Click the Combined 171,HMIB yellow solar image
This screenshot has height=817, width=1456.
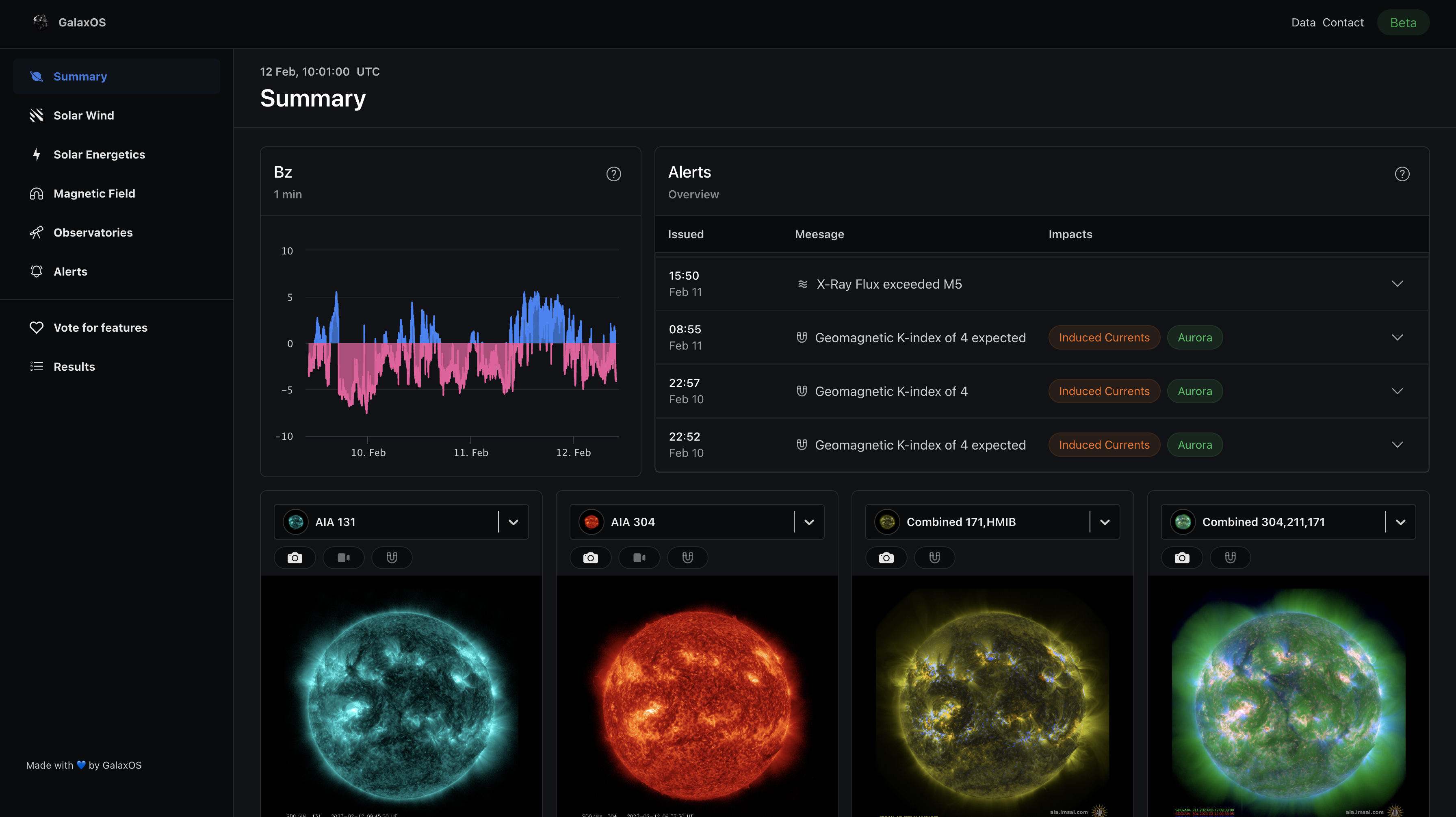[992, 697]
